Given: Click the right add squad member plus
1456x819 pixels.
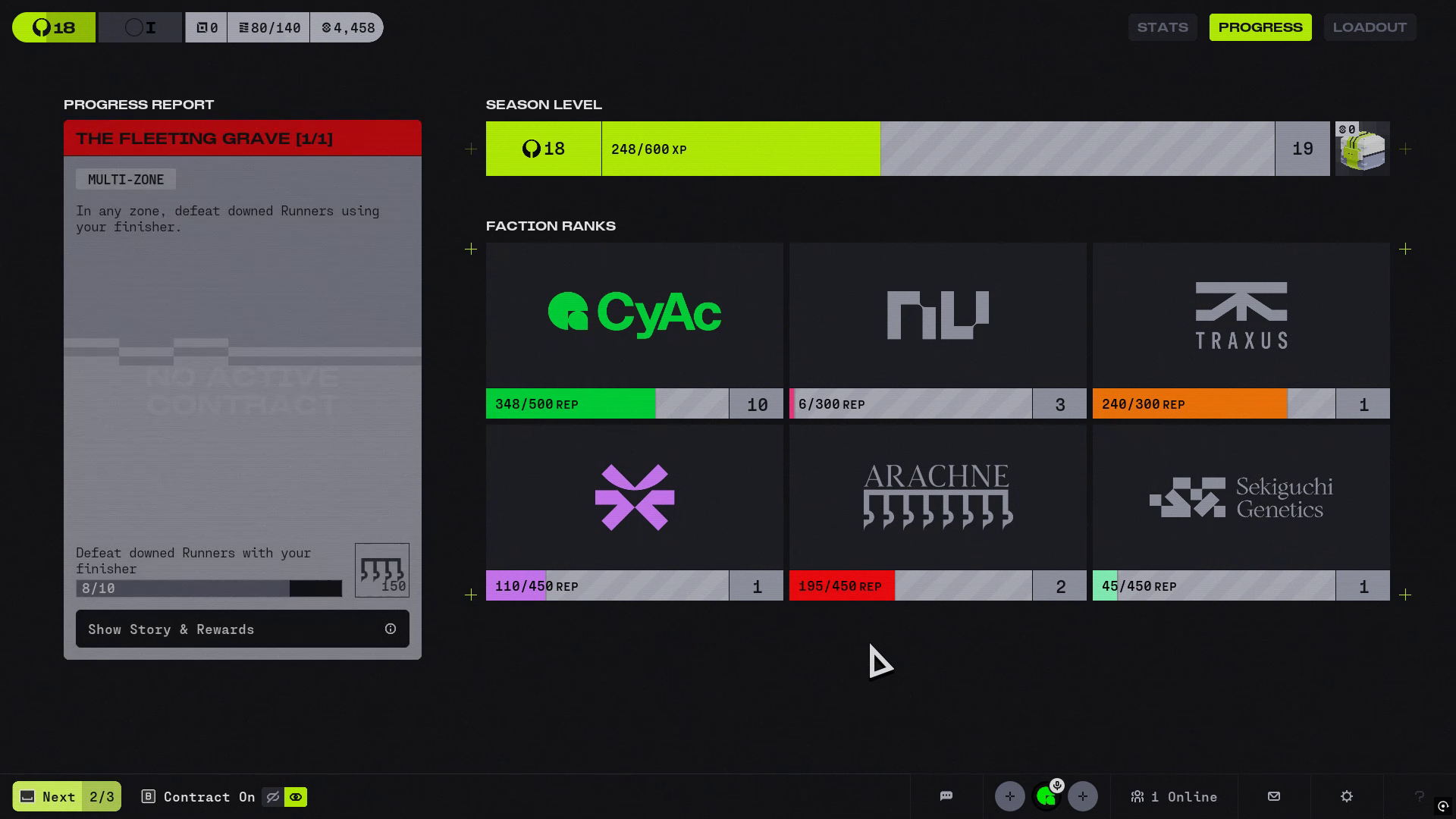Looking at the screenshot, I should (x=1082, y=796).
